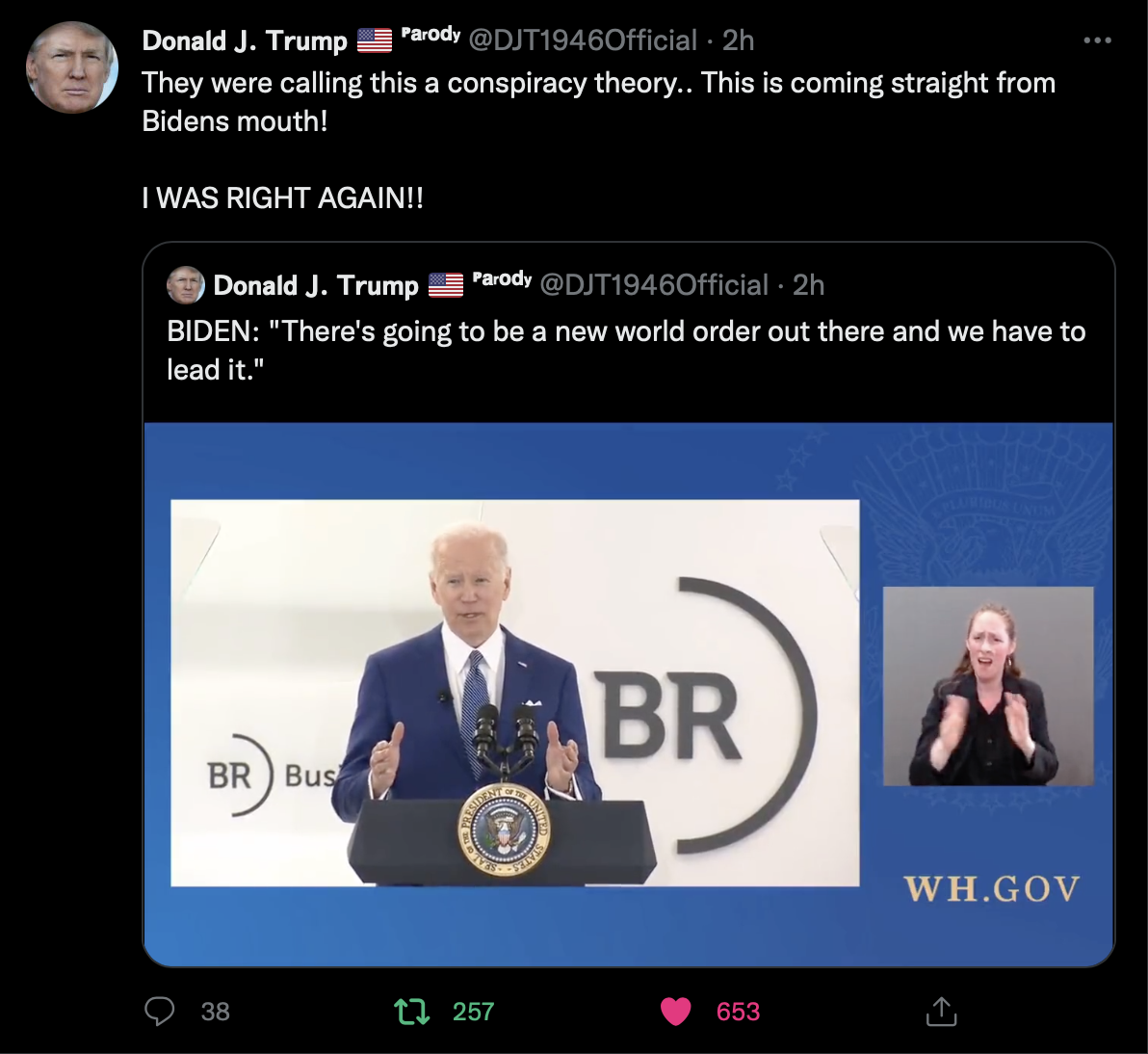Click the small avatar in the quoted tweet
Screen dimensions: 1148x1054
click(x=185, y=285)
